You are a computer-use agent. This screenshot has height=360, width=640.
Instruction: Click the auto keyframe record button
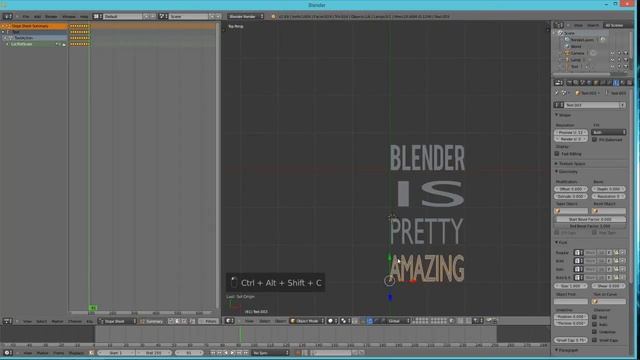[298, 353]
